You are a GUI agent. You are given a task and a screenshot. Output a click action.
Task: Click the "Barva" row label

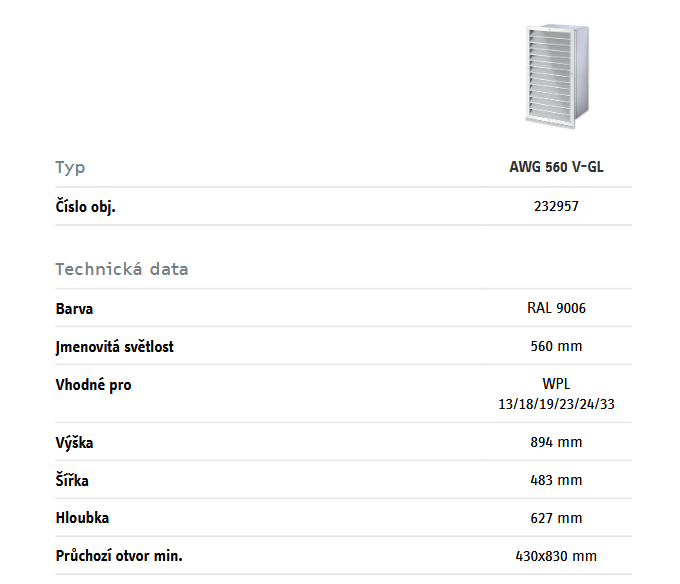point(74,309)
